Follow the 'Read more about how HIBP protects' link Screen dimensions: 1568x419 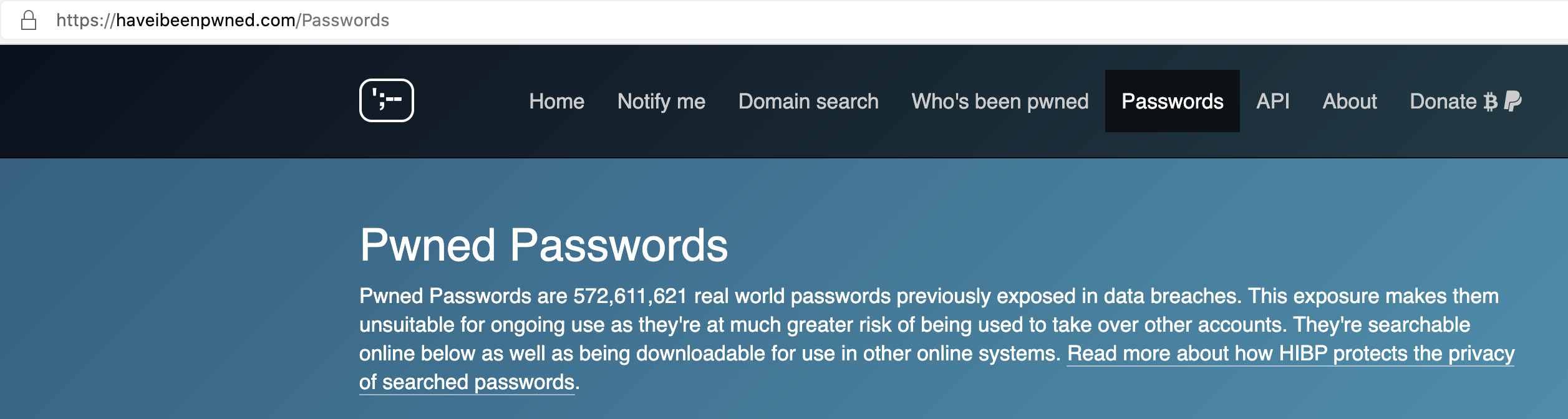pos(1290,354)
